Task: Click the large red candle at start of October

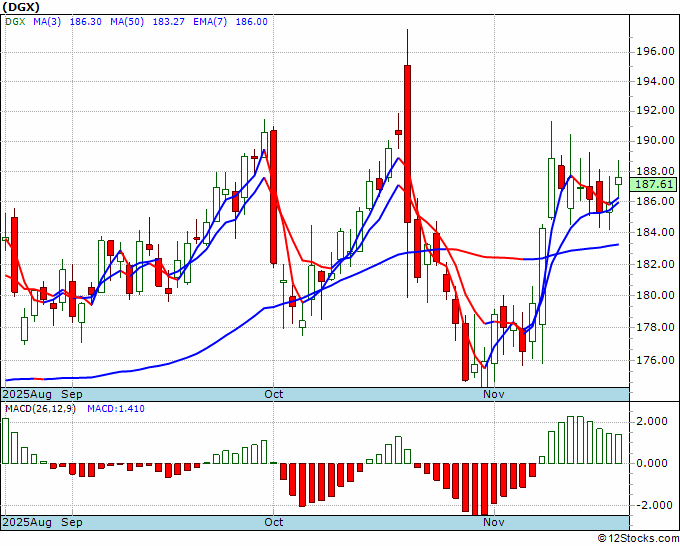Action: pyautogui.click(x=273, y=197)
